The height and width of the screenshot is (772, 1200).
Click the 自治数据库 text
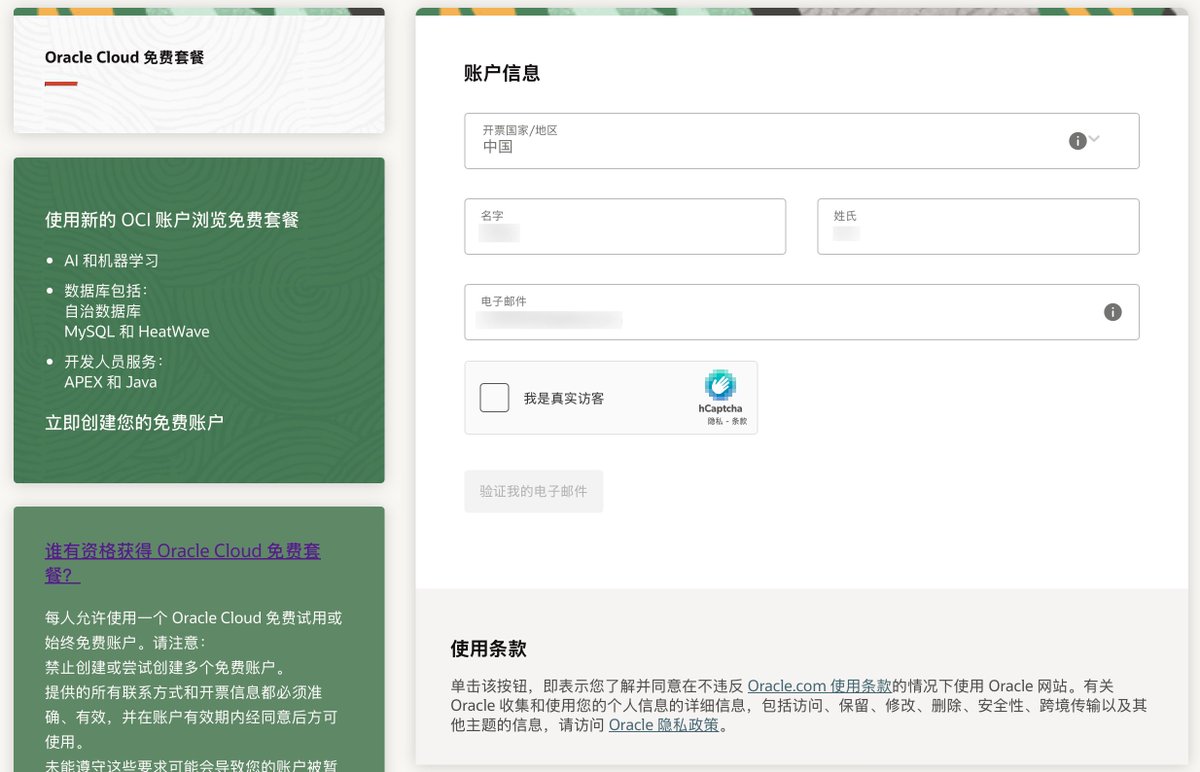coord(102,311)
